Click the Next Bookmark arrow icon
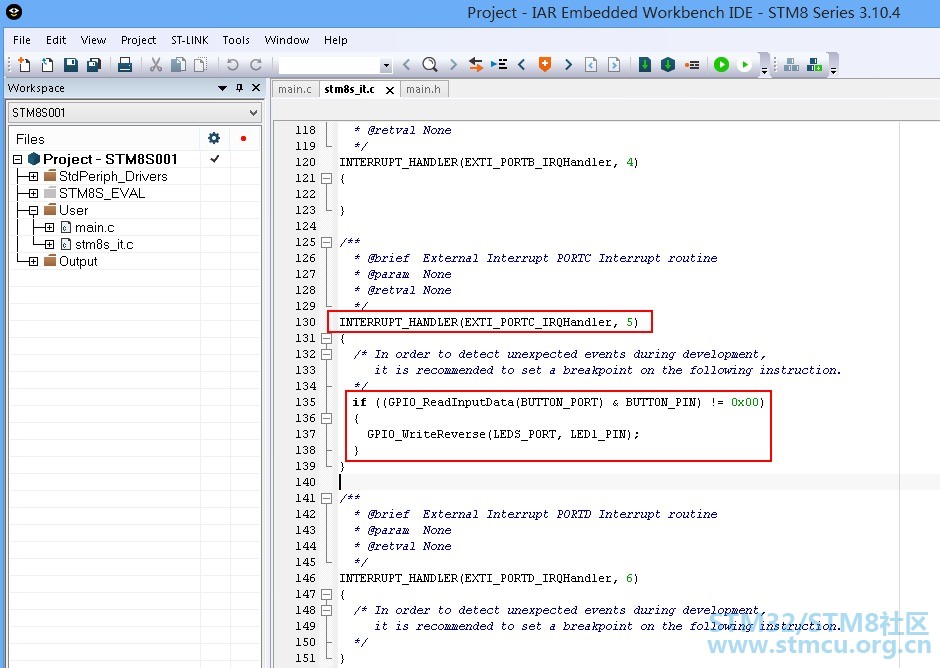The width and height of the screenshot is (940, 668). tap(568, 64)
